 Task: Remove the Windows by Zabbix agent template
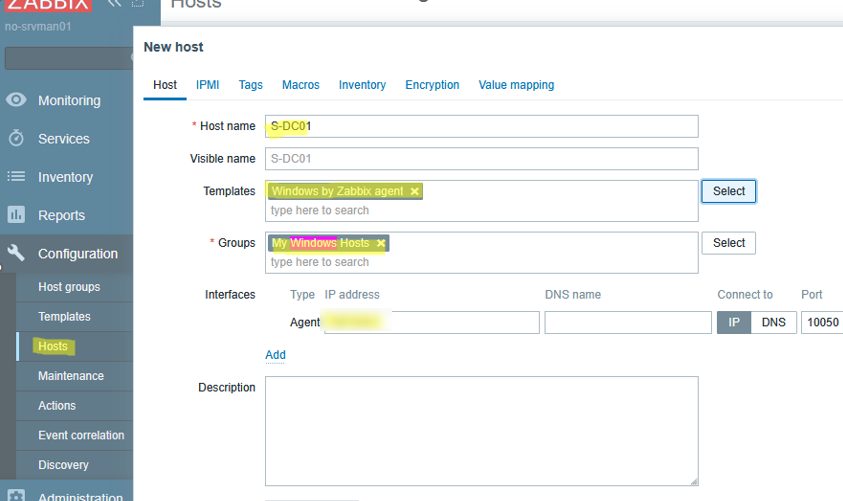pos(414,191)
